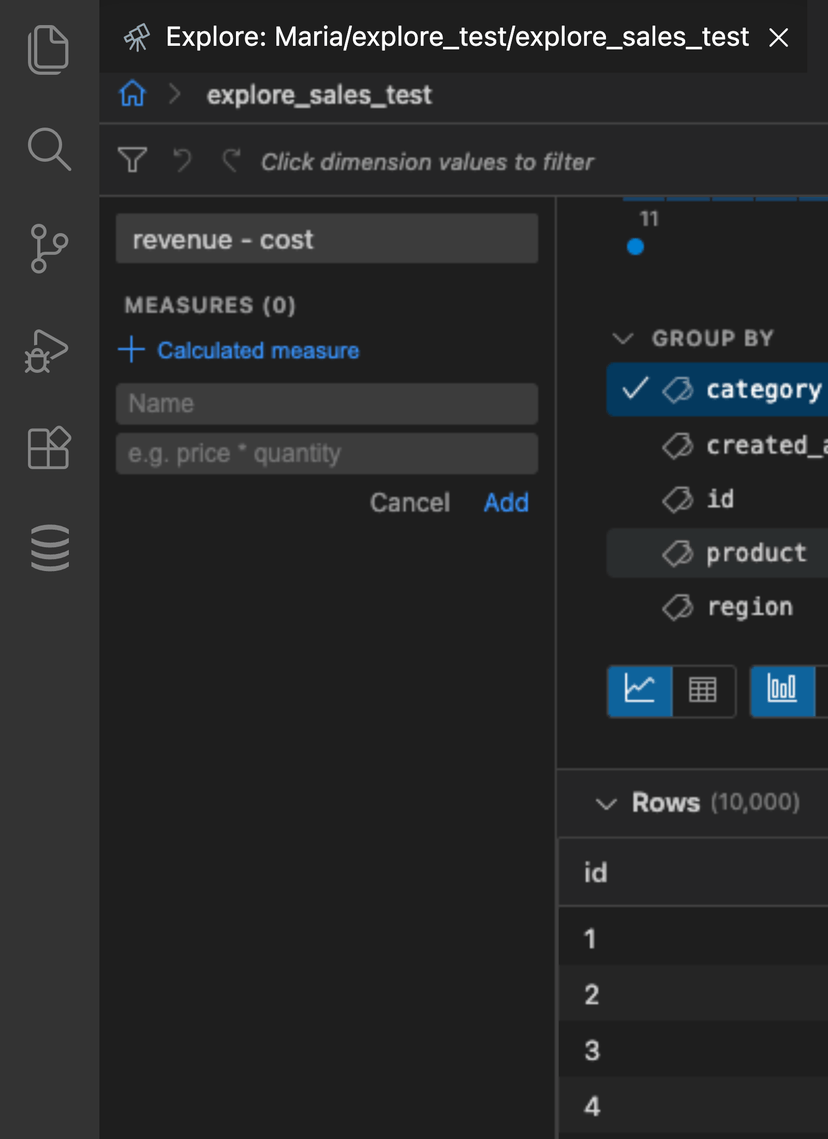Select the explore_sales_test breadcrumb

tap(318, 95)
